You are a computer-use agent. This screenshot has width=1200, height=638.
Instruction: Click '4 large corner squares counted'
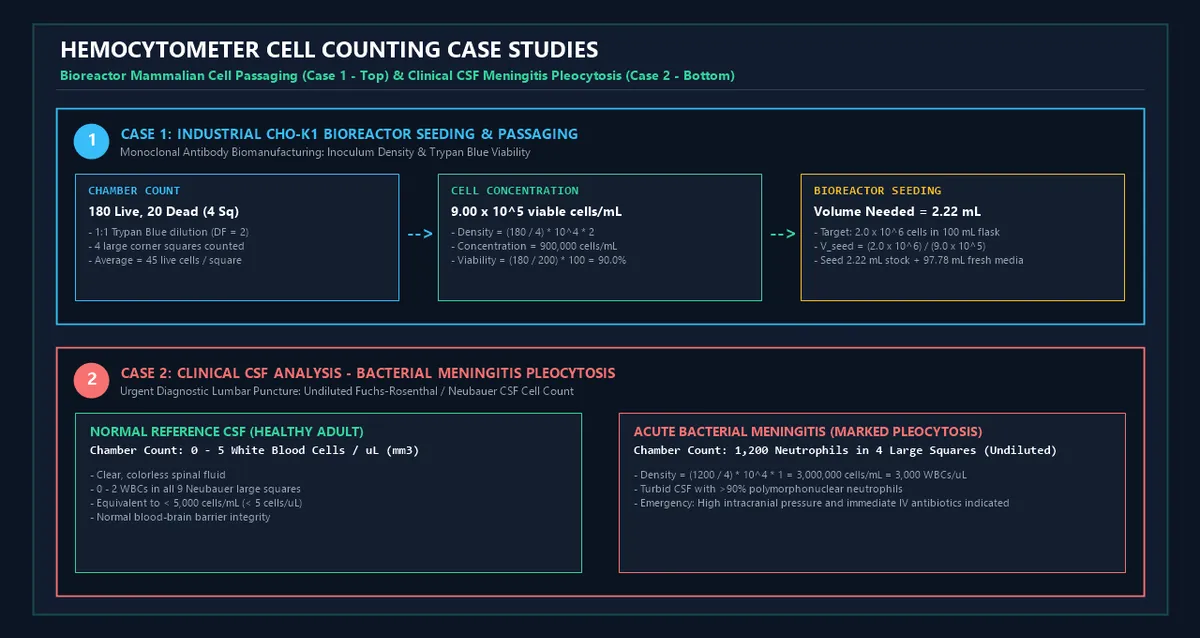[165, 246]
